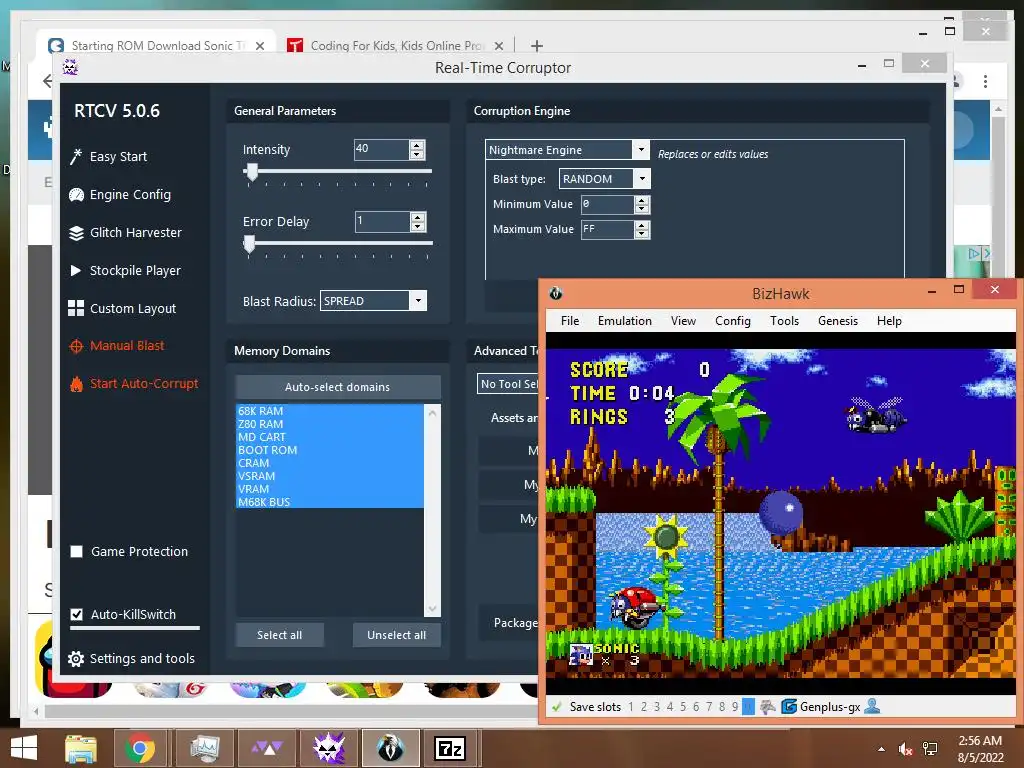Click BizHawk save slot 1
Image resolution: width=1024 pixels, height=768 pixels.
(631, 707)
